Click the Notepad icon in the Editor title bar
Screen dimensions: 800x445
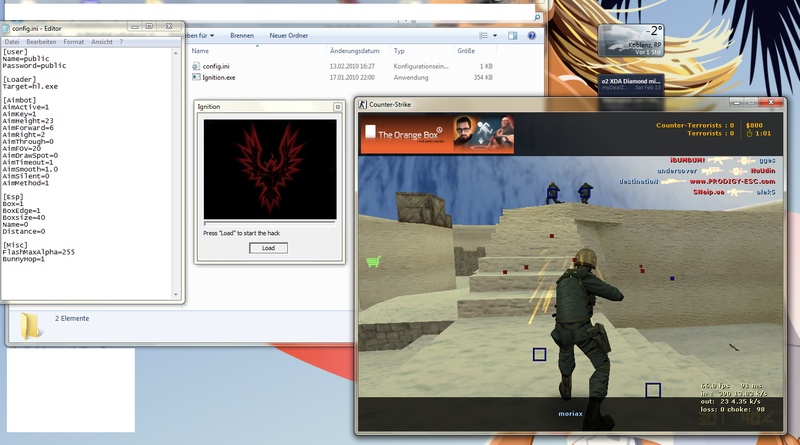6,29
